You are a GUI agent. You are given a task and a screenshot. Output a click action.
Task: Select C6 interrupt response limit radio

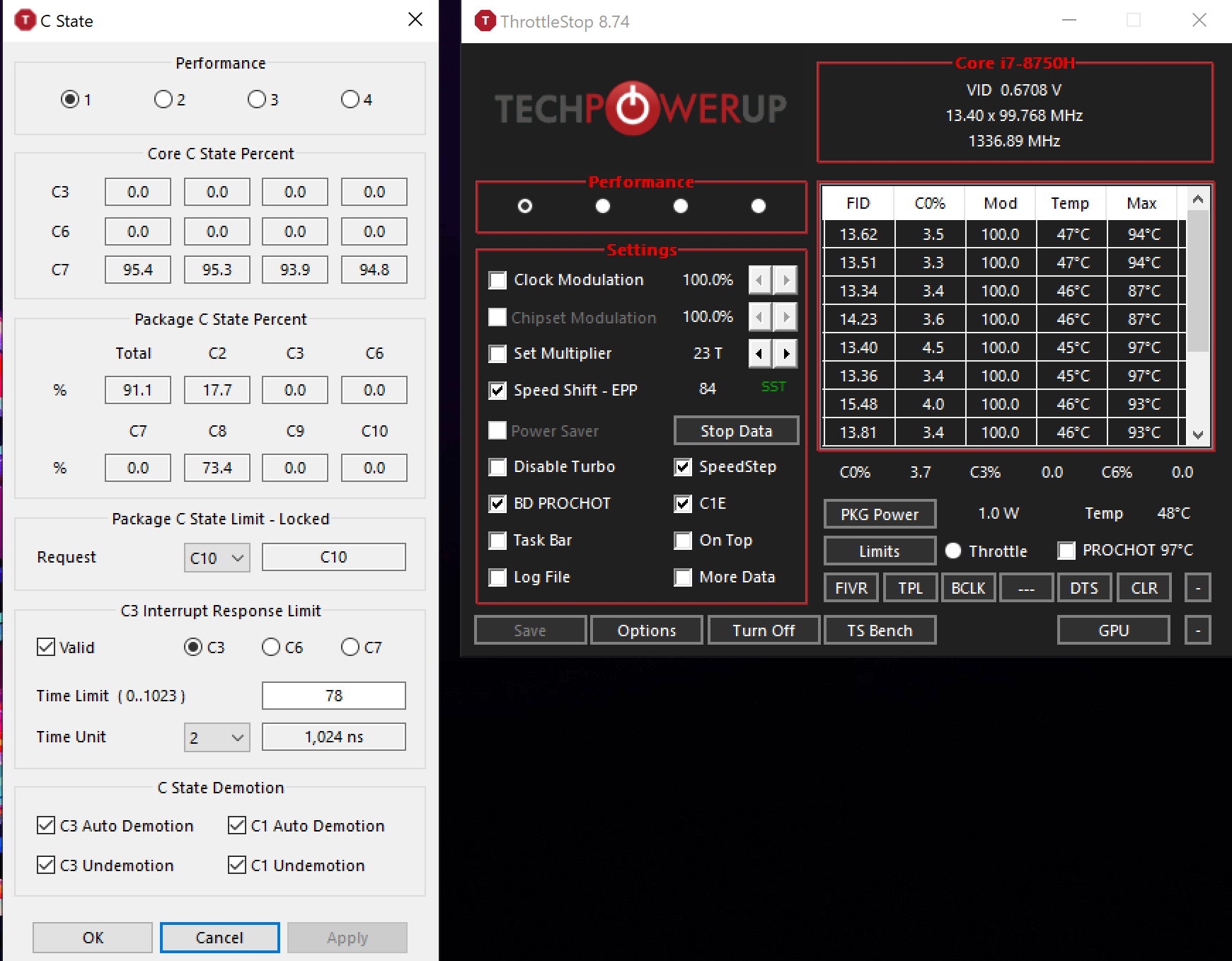coord(271,648)
